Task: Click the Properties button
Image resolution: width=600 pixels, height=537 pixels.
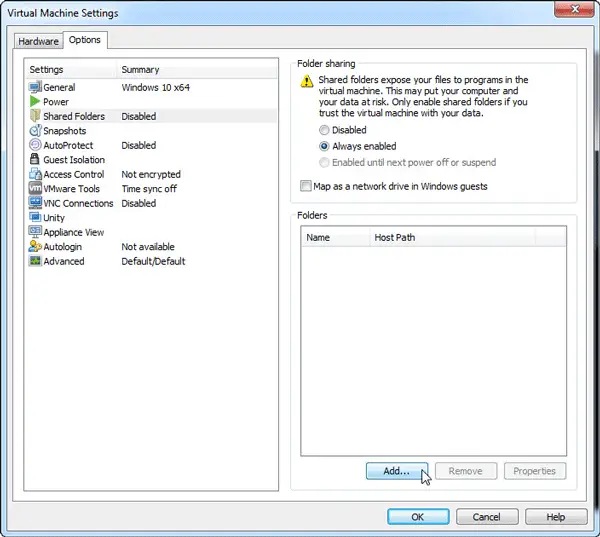Action: point(535,471)
